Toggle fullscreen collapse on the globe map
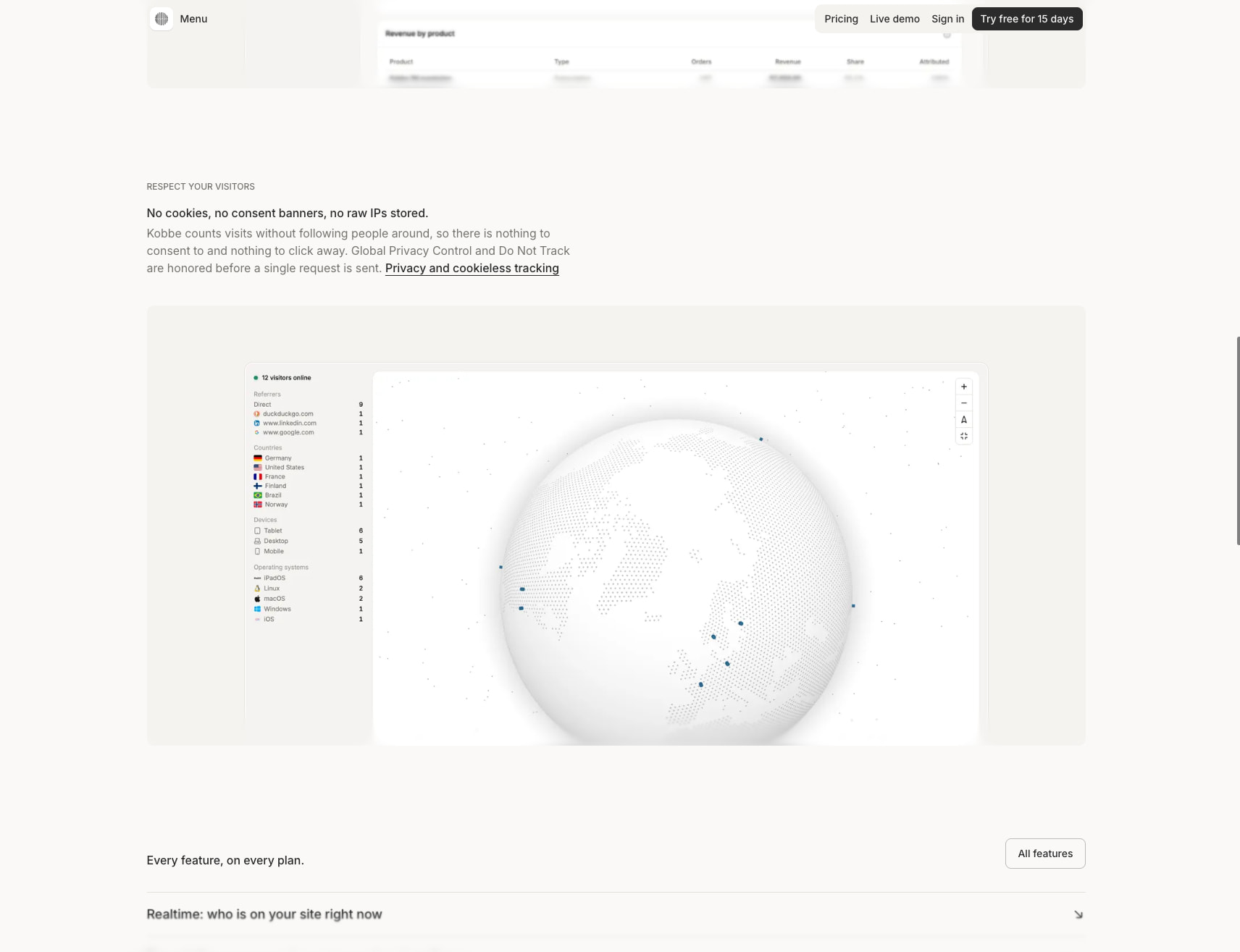Image resolution: width=1240 pixels, height=952 pixels. (964, 437)
